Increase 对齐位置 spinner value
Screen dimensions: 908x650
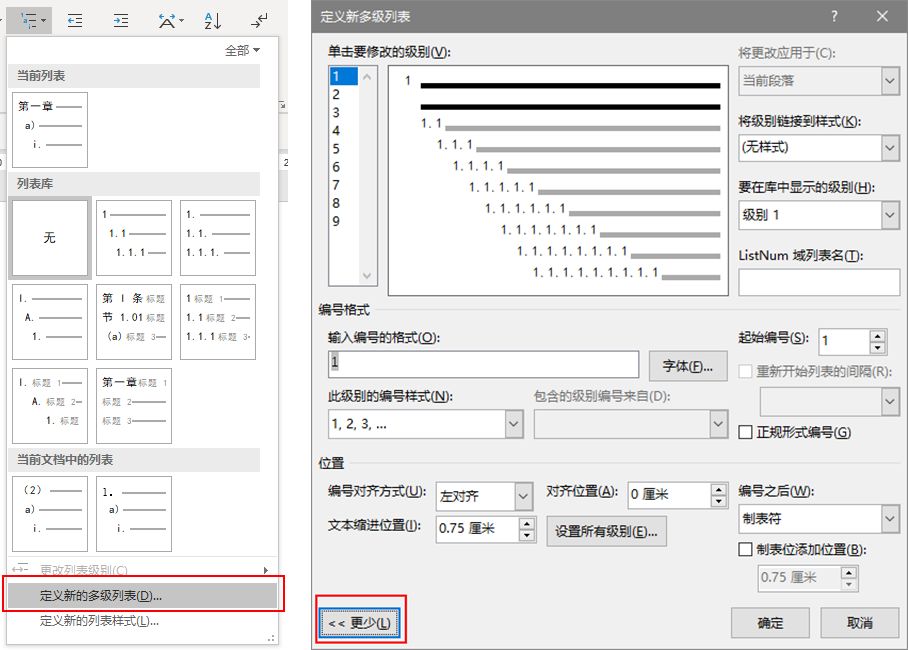tap(719, 490)
